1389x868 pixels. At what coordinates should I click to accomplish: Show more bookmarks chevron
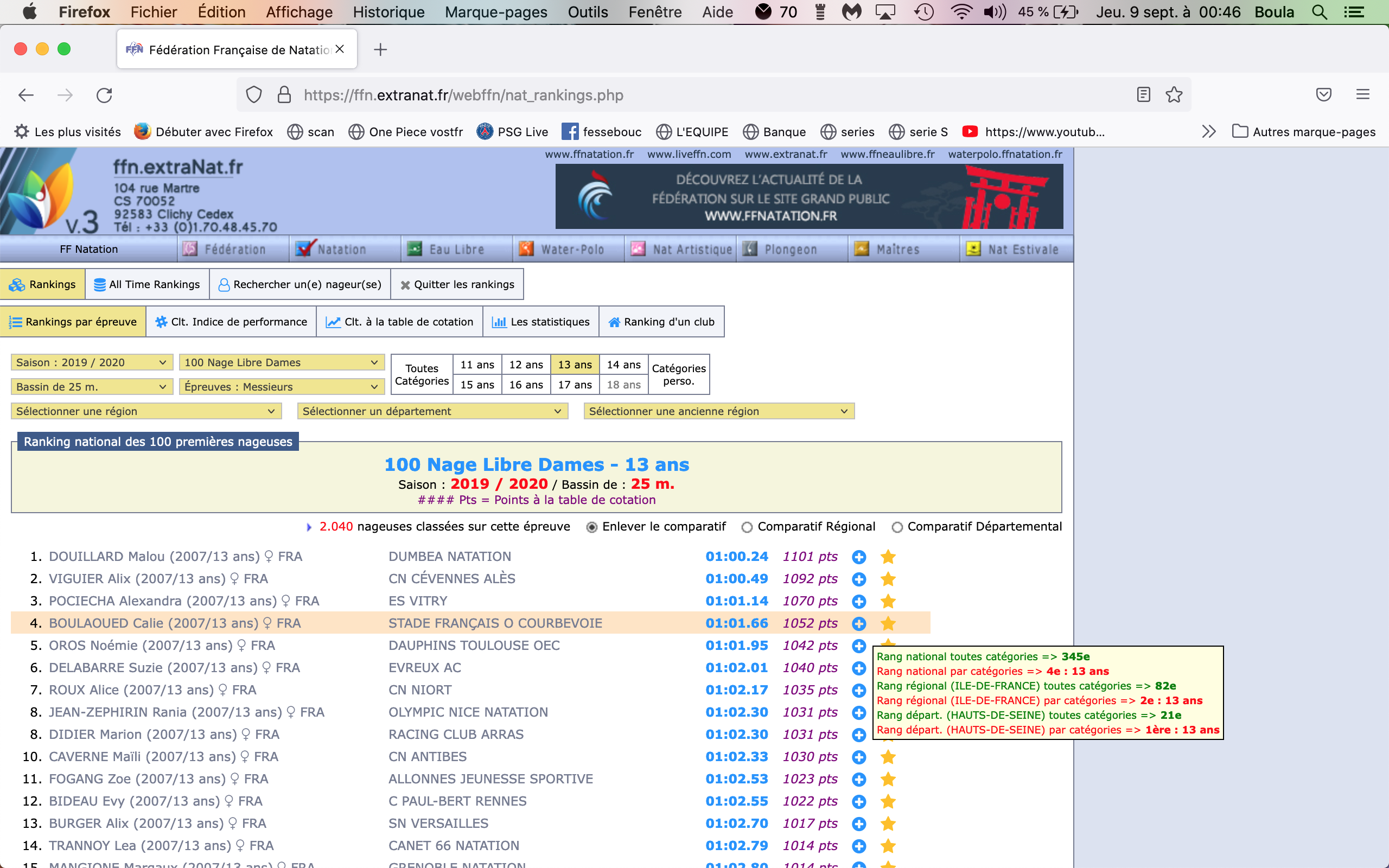click(x=1209, y=131)
